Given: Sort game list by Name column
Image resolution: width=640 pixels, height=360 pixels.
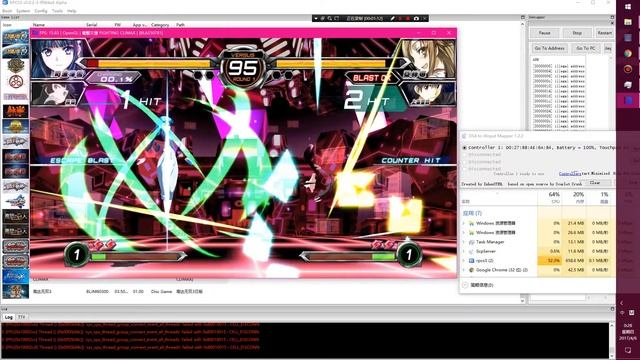Looking at the screenshot, I should 39,25.
